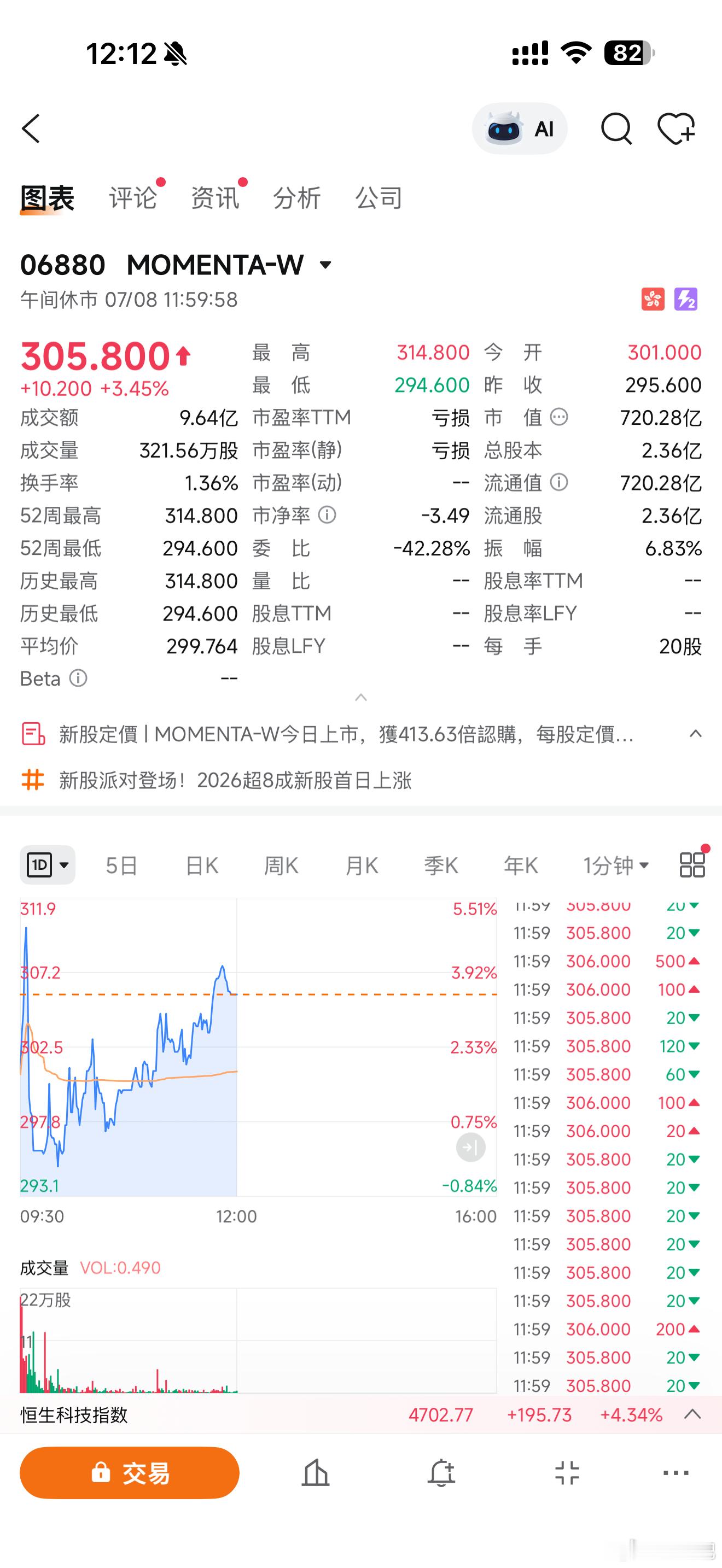Show info for 市值 ellipsis icon
Image resolution: width=722 pixels, height=1568 pixels.
click(x=559, y=417)
